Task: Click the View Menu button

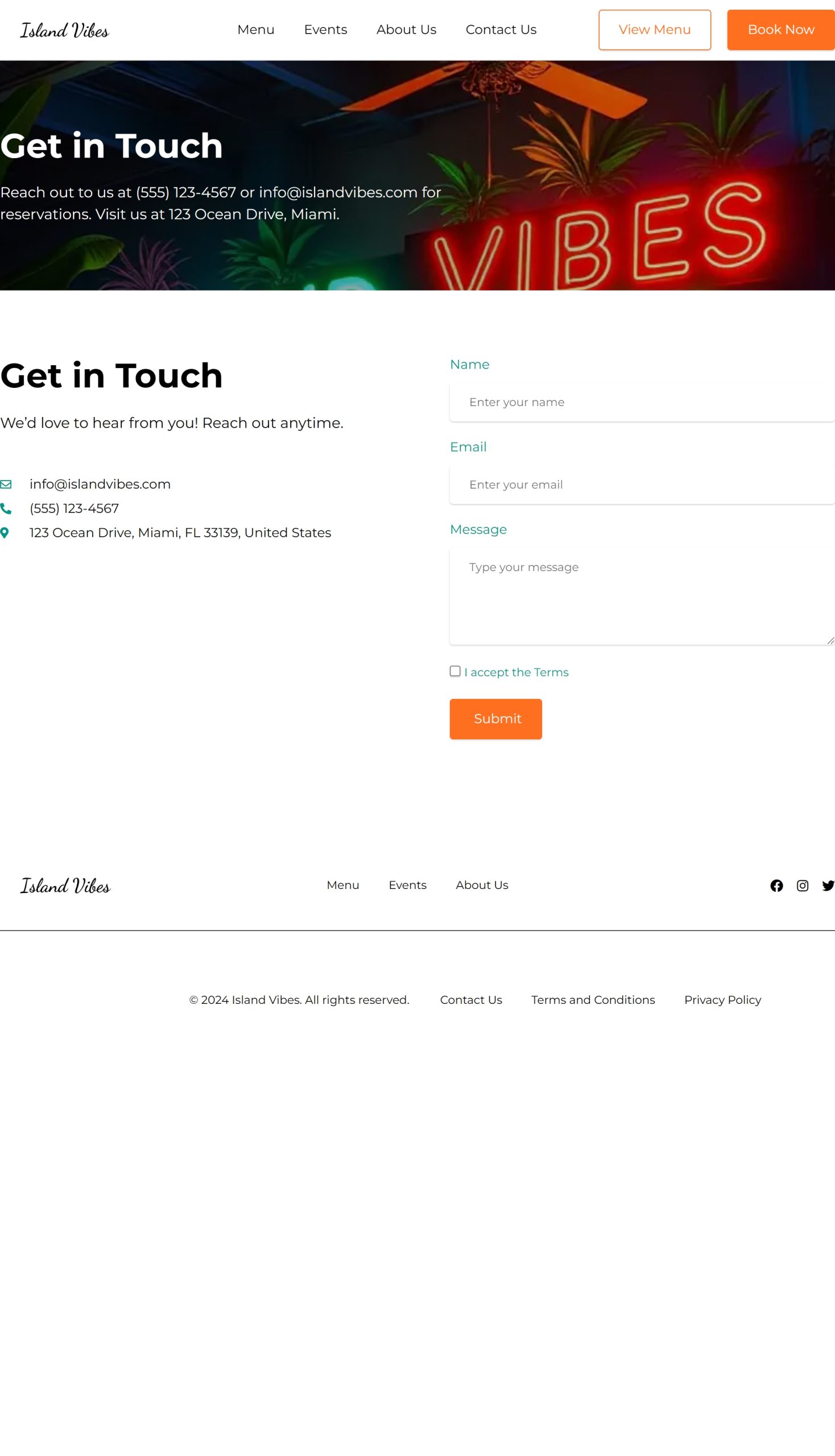Action: click(x=654, y=30)
